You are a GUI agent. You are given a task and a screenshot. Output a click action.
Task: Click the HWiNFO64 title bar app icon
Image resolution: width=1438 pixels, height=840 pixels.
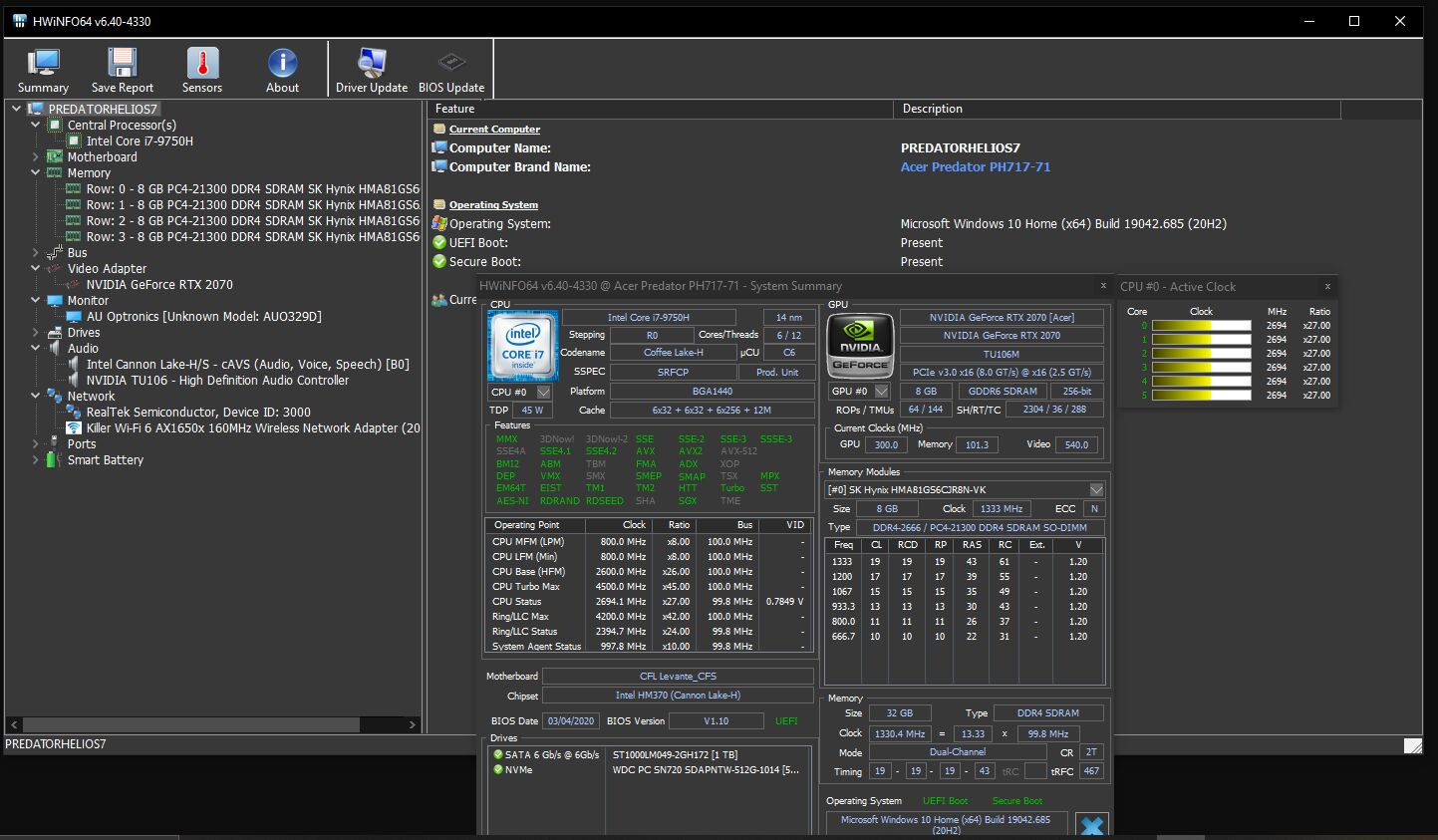(20, 21)
